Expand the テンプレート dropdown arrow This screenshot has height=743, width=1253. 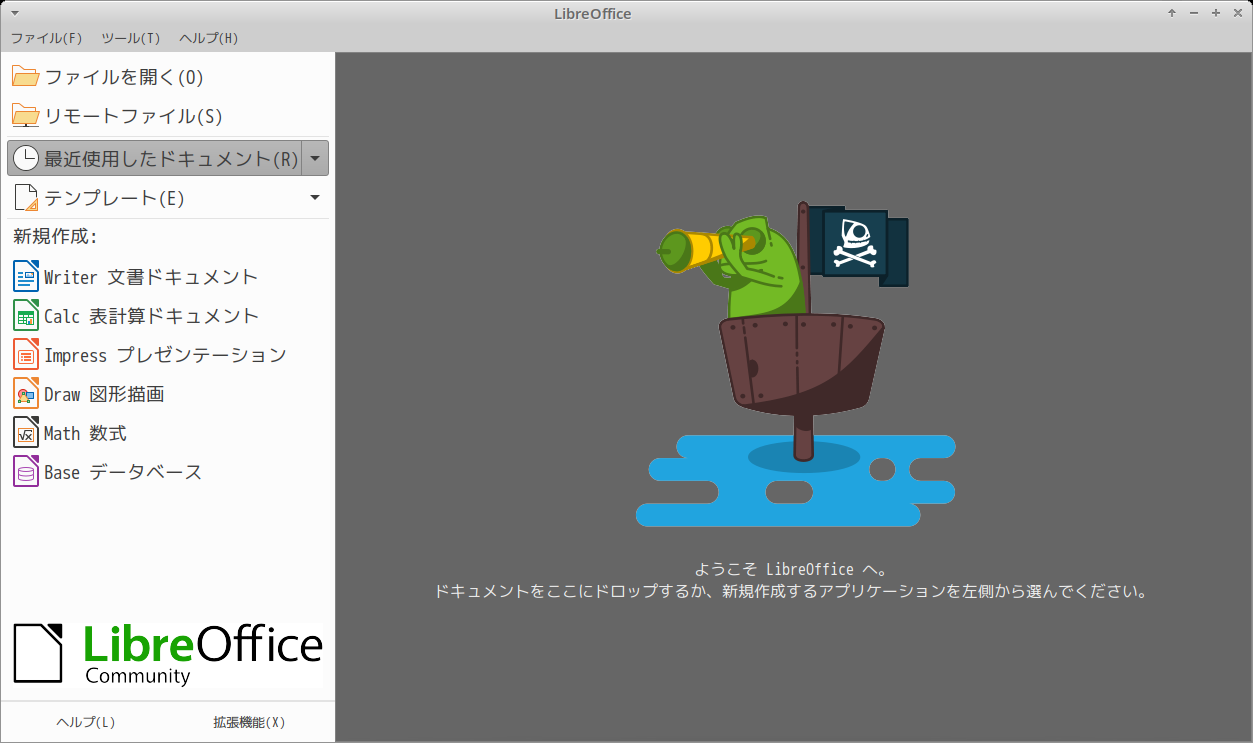click(x=315, y=198)
